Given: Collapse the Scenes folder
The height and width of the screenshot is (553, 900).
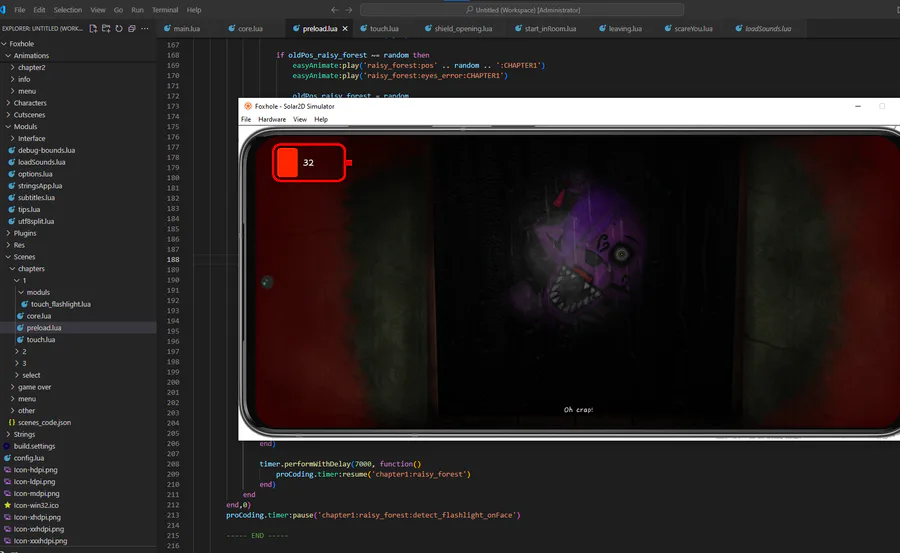Looking at the screenshot, I should click(24, 257).
